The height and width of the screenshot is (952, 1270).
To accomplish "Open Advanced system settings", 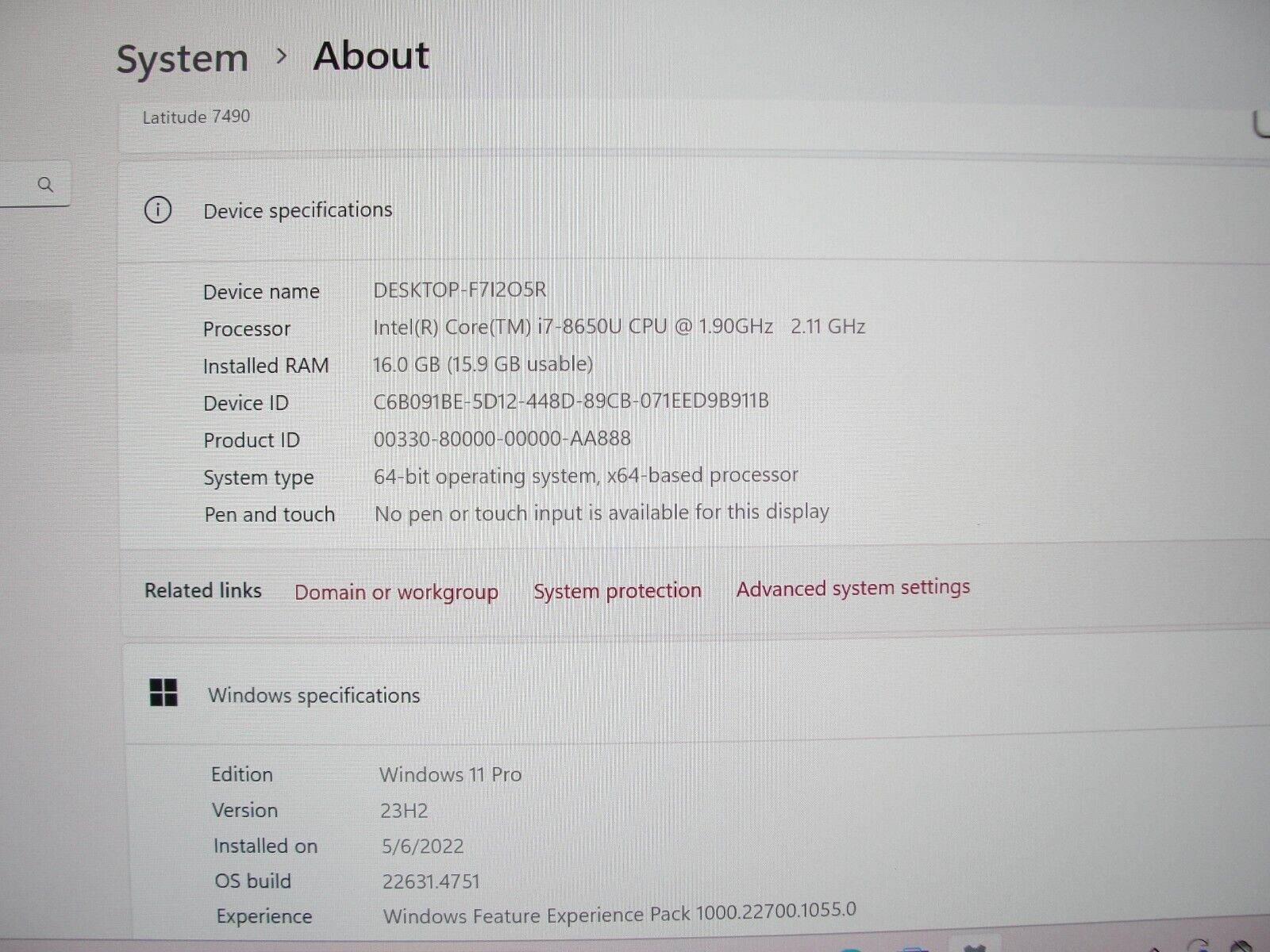I will (x=852, y=588).
